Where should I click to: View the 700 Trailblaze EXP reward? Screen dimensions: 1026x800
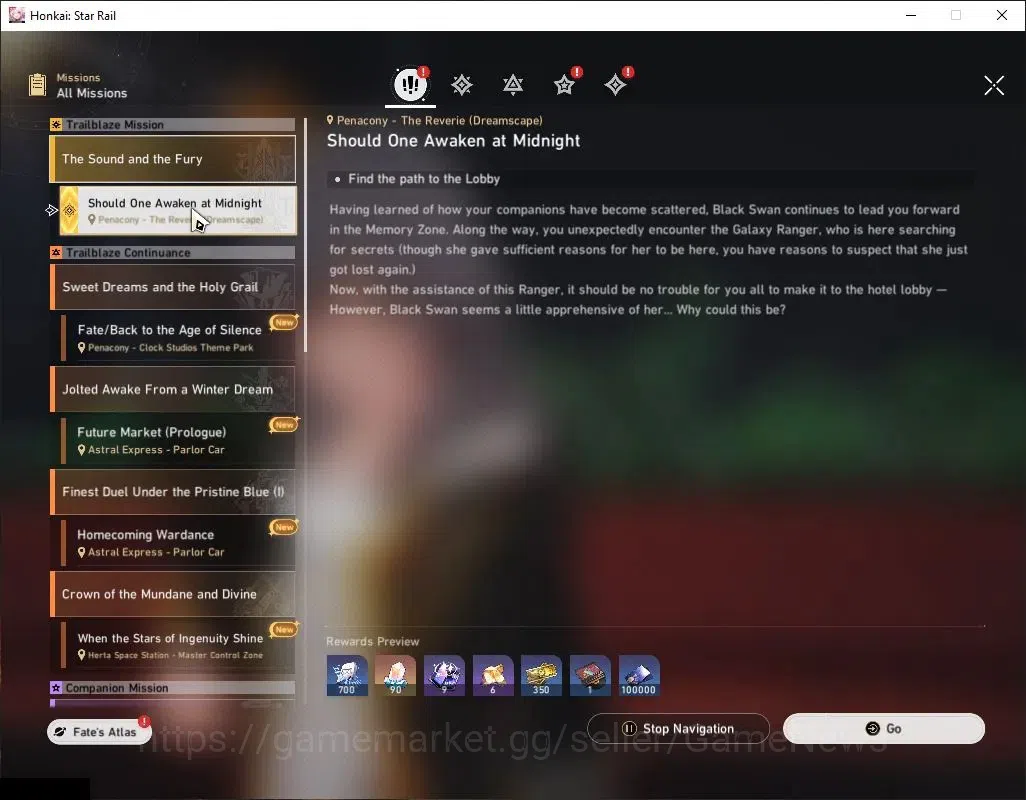pyautogui.click(x=347, y=676)
